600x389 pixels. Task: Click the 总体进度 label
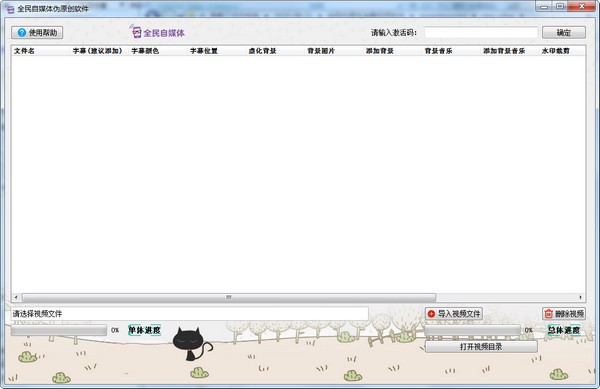click(x=564, y=330)
